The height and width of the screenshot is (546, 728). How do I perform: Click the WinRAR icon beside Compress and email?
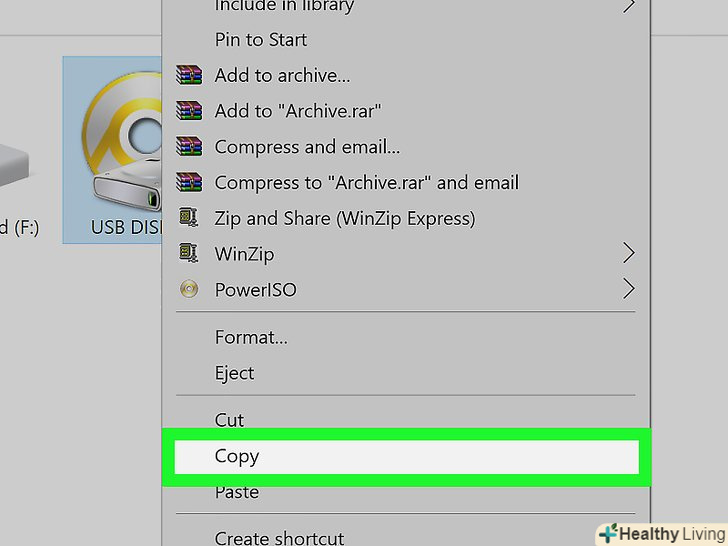point(188,147)
